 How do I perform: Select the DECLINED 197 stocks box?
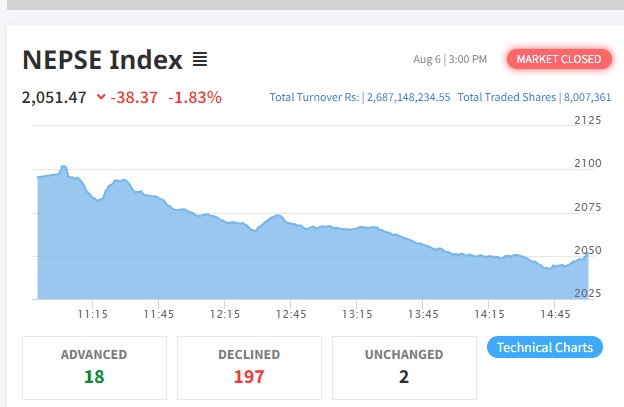(249, 366)
